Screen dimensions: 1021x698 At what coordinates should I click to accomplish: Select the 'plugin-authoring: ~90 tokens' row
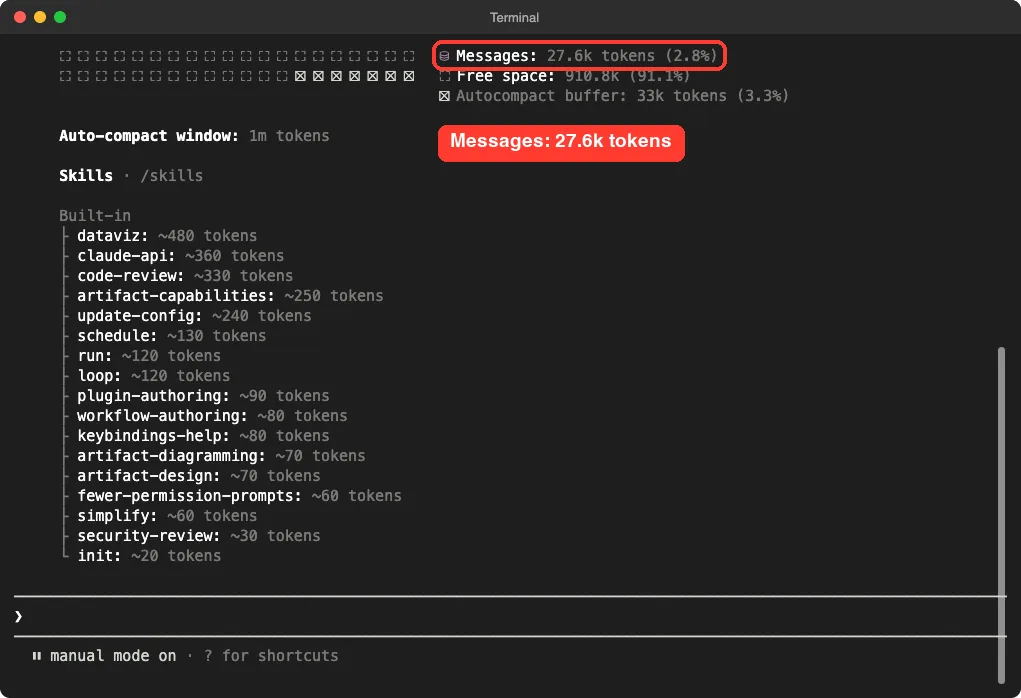click(203, 396)
